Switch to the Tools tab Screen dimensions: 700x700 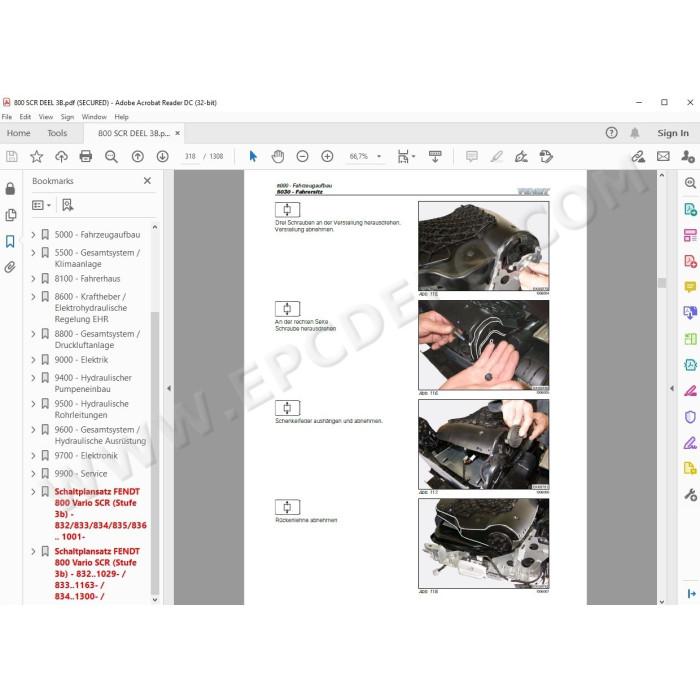coord(57,133)
